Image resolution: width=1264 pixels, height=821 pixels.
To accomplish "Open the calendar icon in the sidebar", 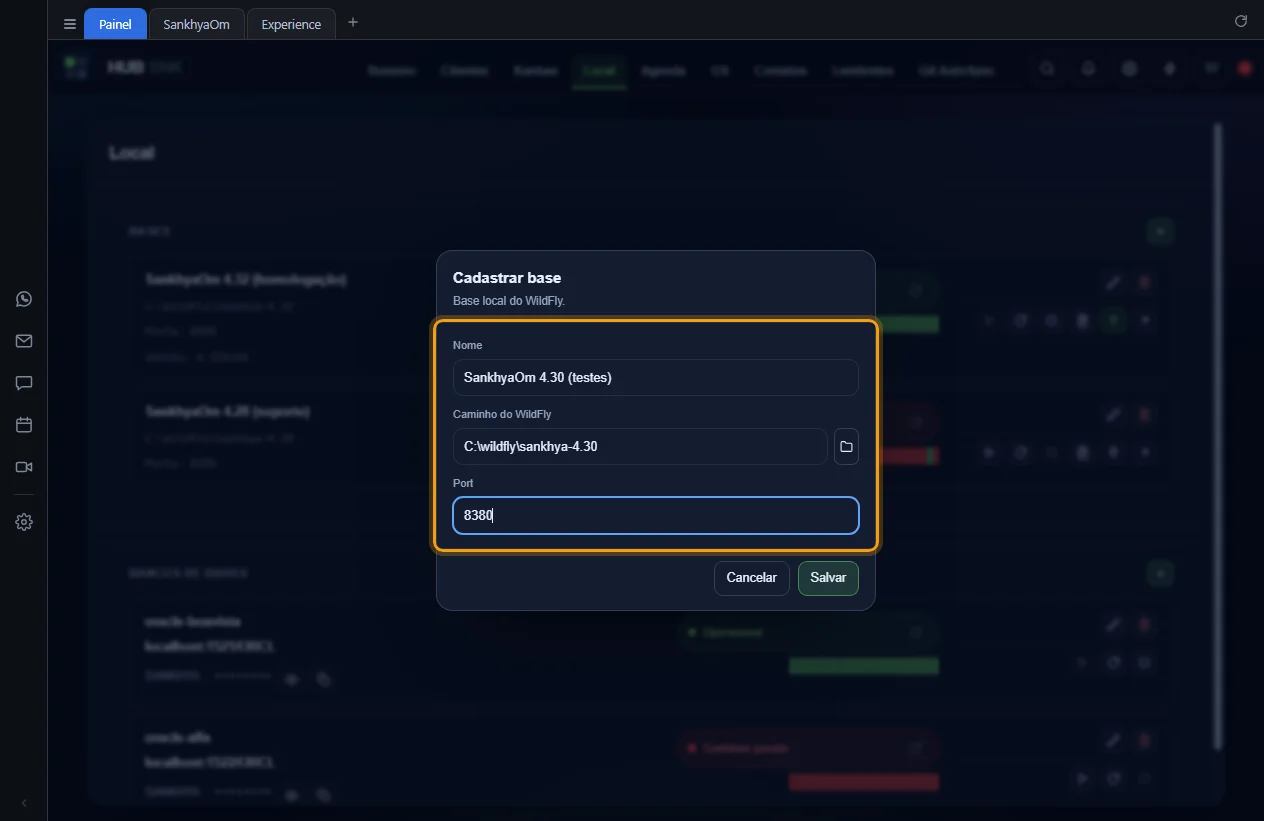I will pyautogui.click(x=24, y=425).
